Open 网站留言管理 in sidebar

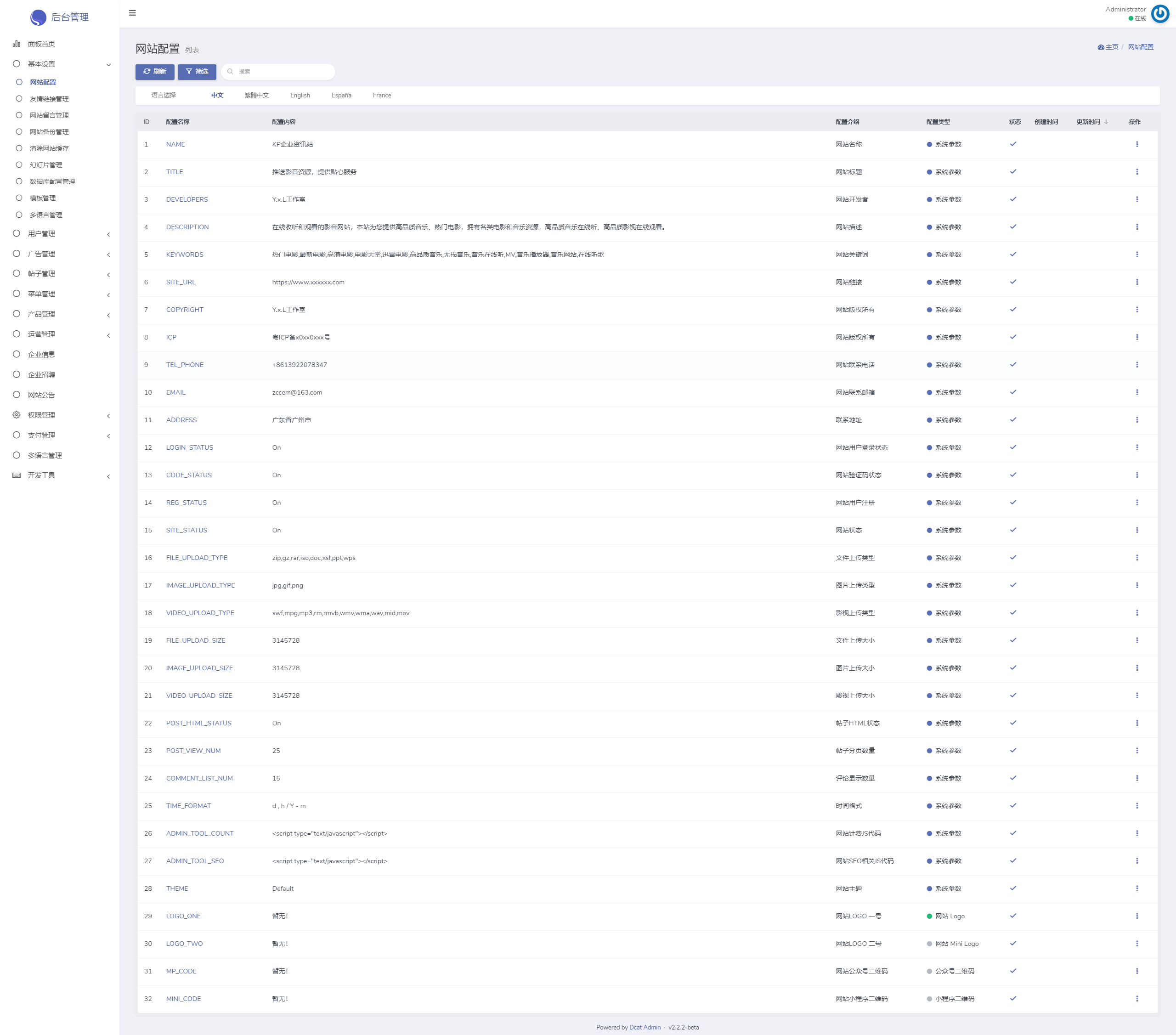tap(49, 116)
